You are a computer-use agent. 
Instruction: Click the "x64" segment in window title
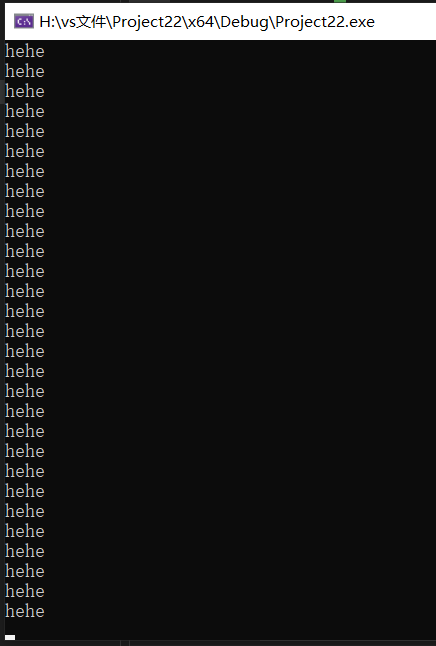(x=201, y=21)
